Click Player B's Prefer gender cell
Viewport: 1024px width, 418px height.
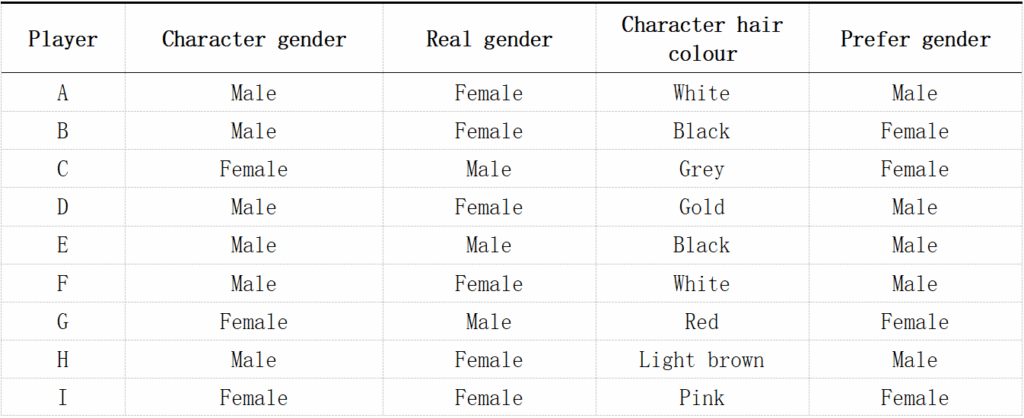click(x=915, y=131)
